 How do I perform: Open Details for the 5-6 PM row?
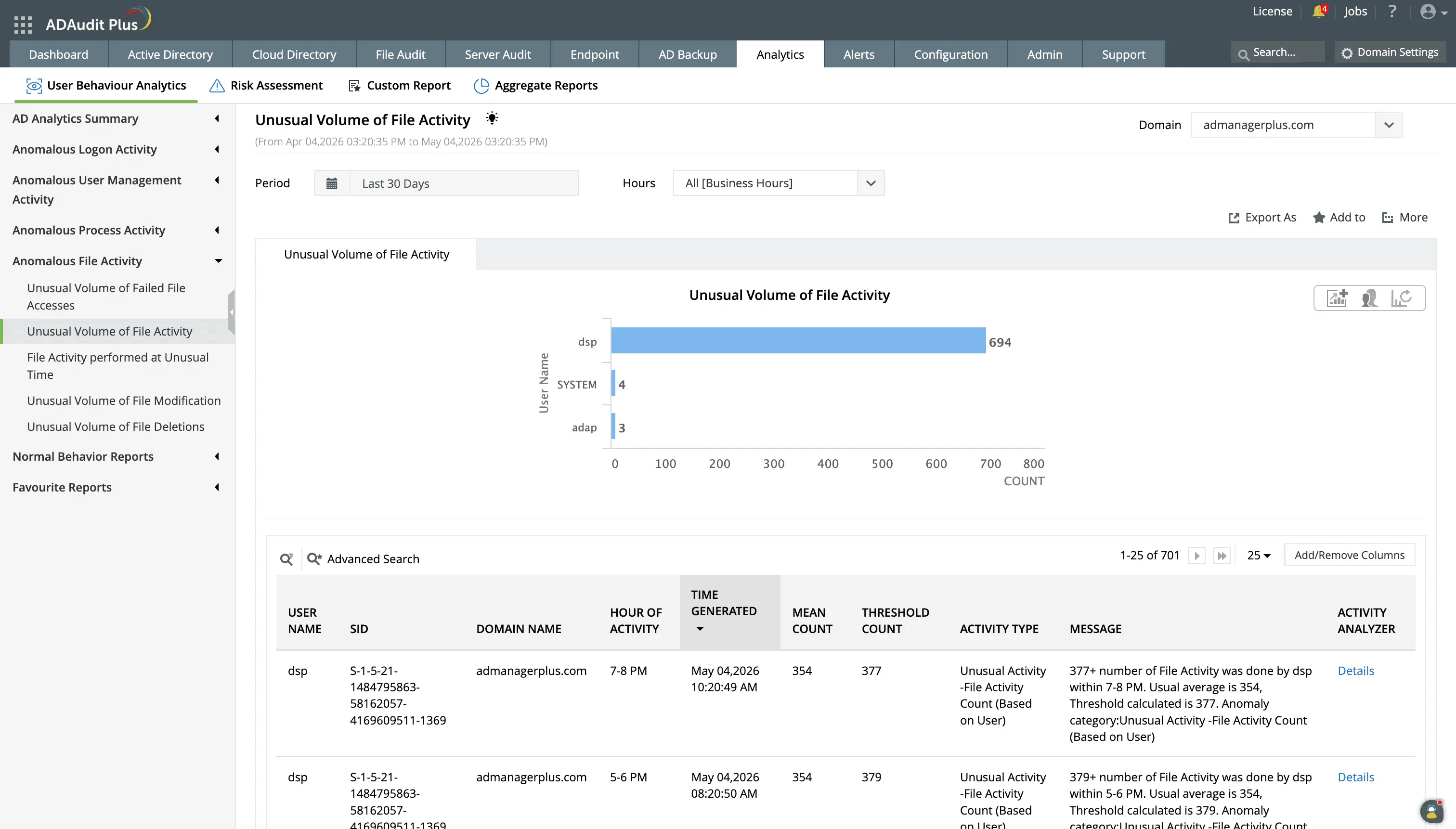(x=1355, y=777)
